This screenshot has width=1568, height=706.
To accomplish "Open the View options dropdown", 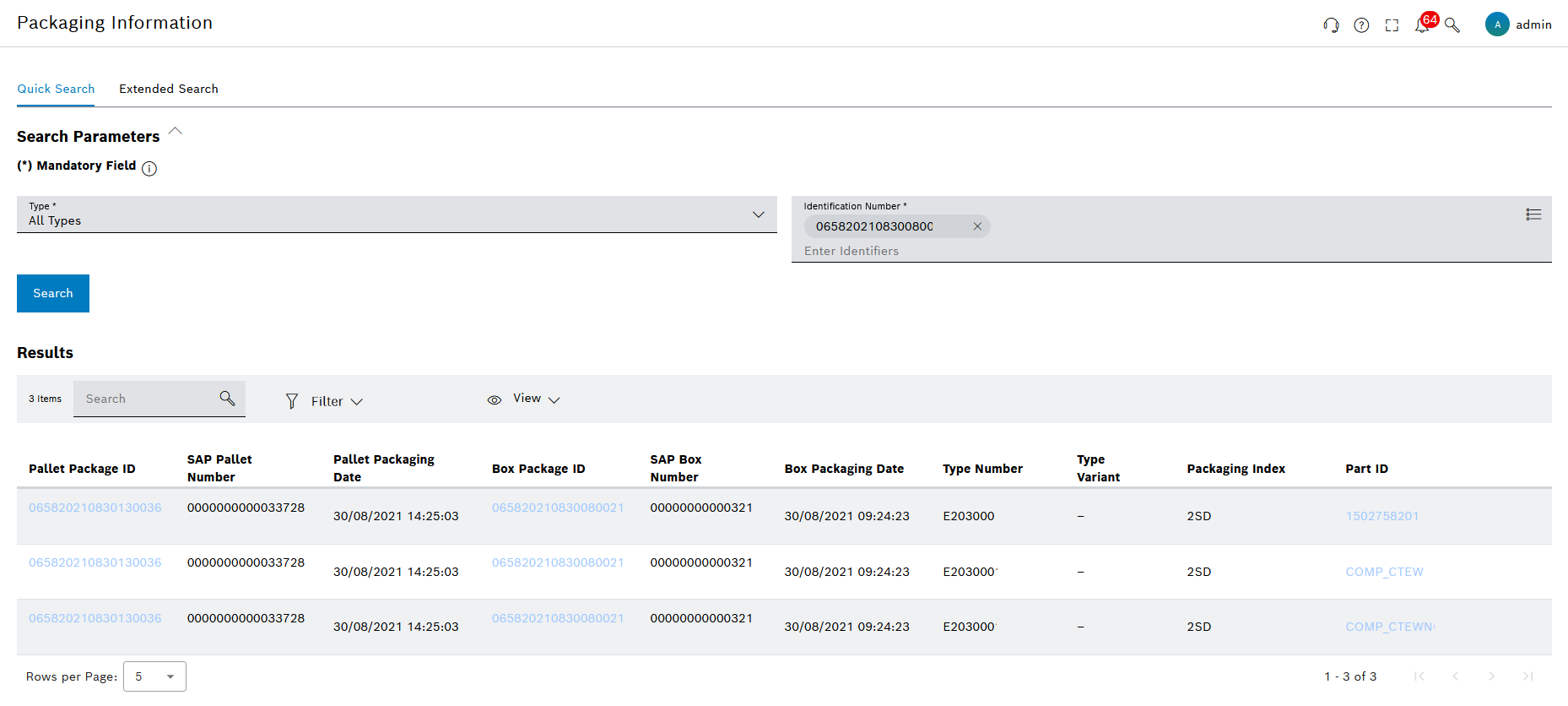I will coord(525,399).
